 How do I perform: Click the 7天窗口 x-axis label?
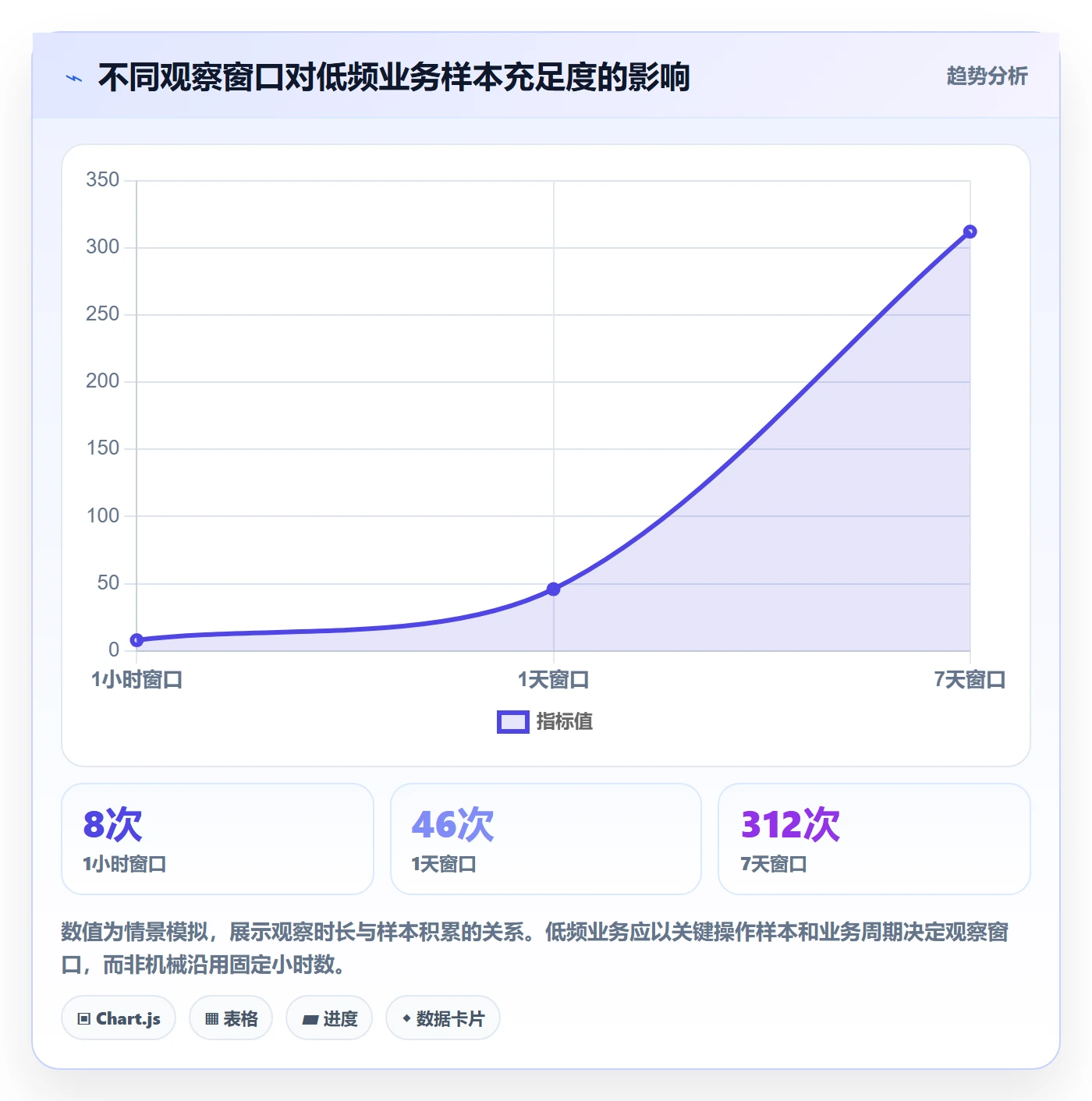click(970, 680)
